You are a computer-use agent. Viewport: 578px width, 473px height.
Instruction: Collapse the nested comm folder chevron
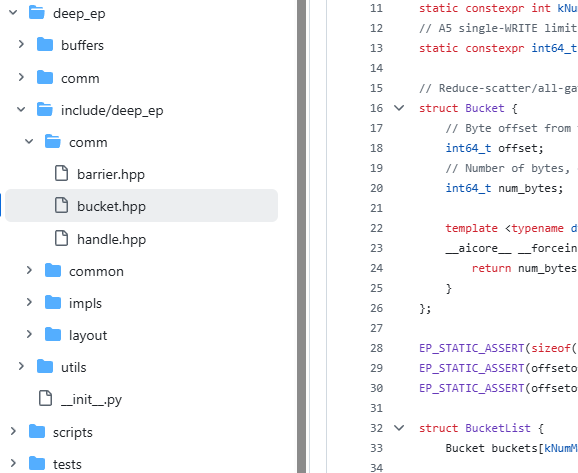click(29, 142)
